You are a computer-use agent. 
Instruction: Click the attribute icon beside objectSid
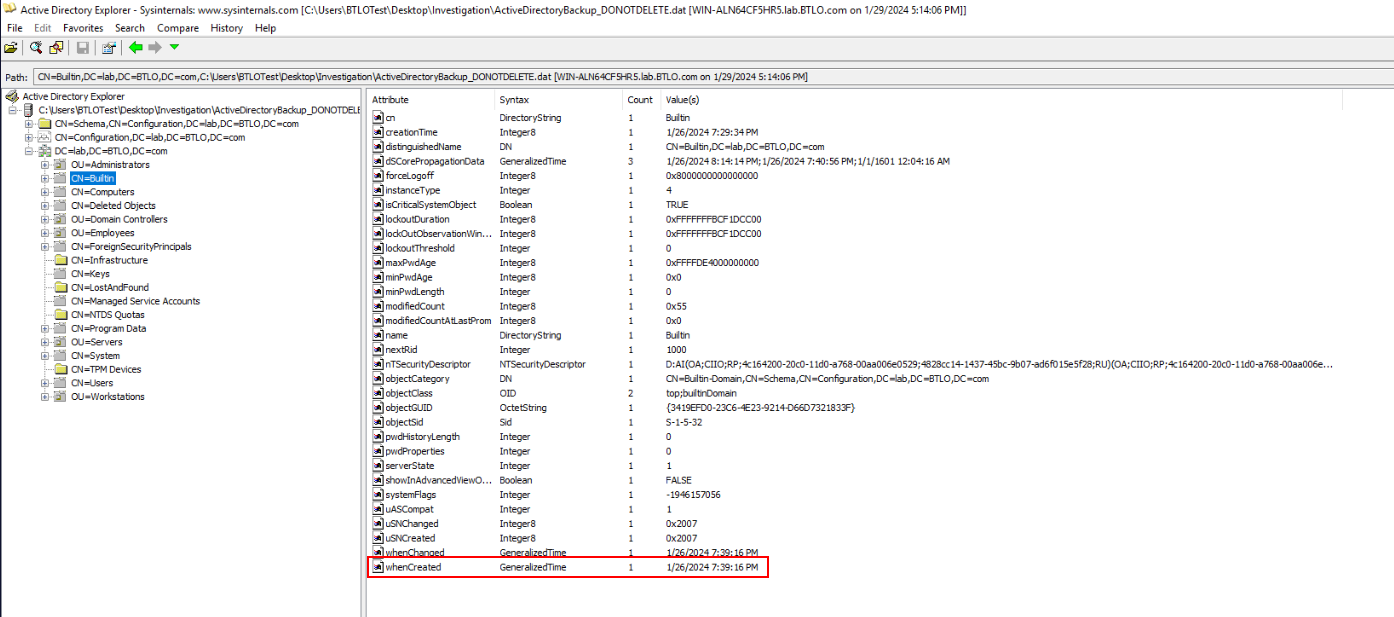pos(378,422)
